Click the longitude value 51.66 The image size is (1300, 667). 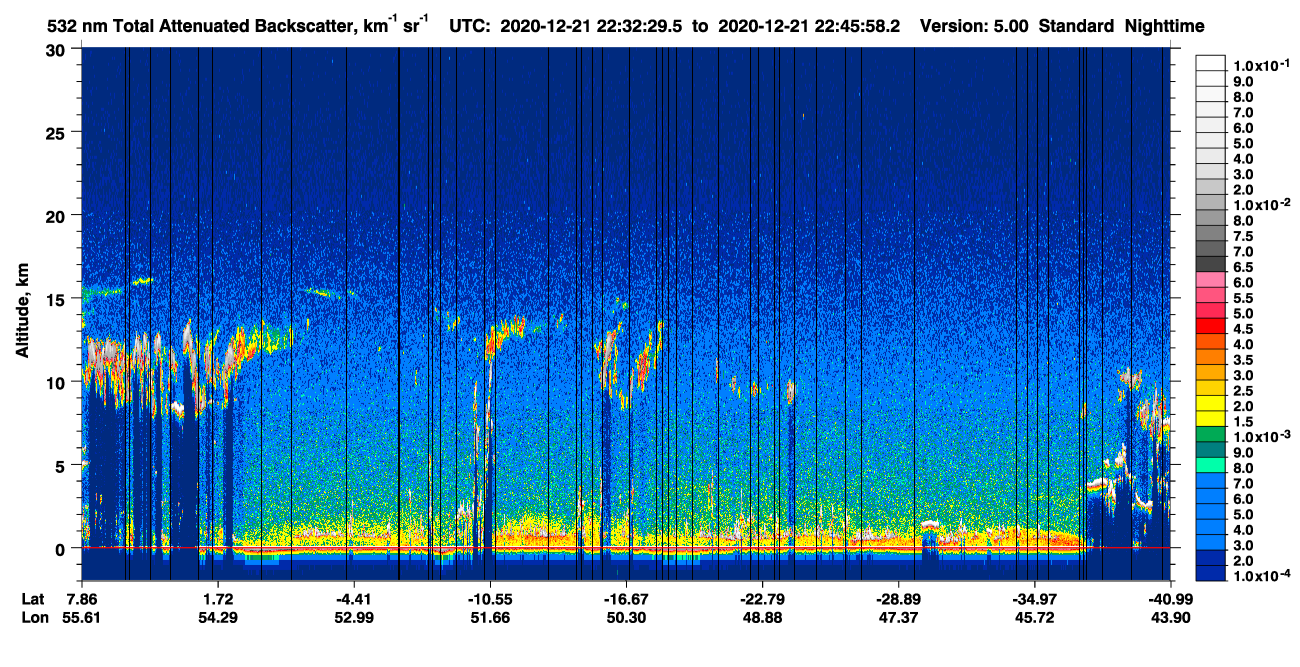(x=491, y=618)
